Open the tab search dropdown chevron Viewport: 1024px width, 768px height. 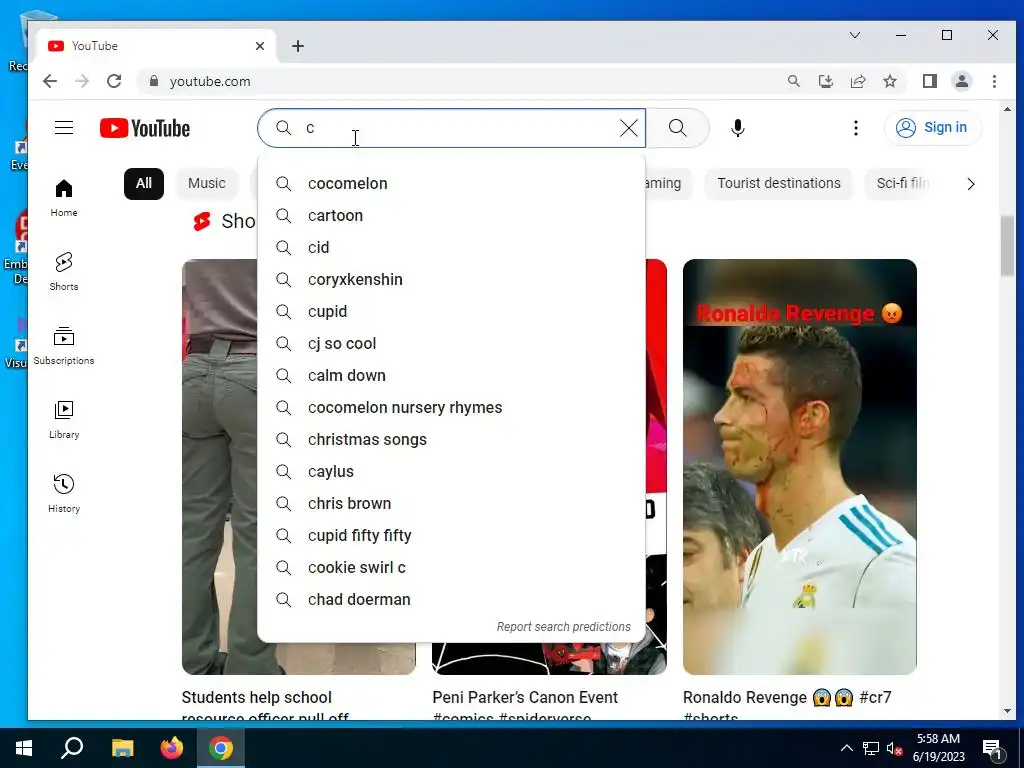click(x=855, y=35)
